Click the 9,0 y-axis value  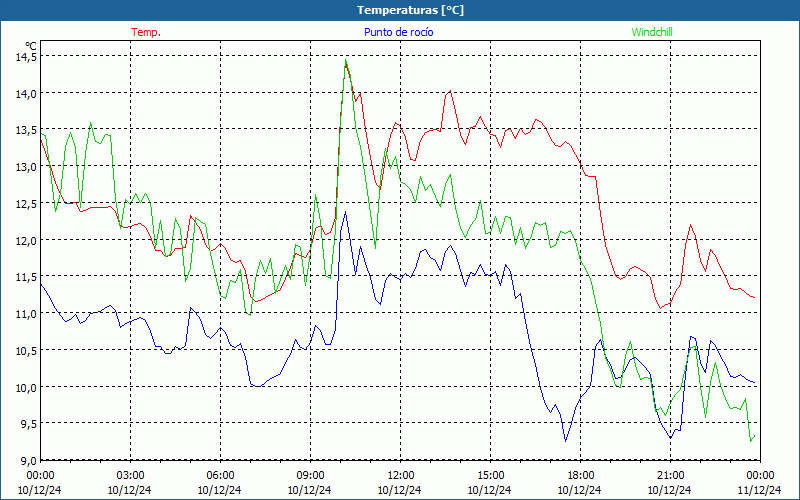[x=28, y=461]
